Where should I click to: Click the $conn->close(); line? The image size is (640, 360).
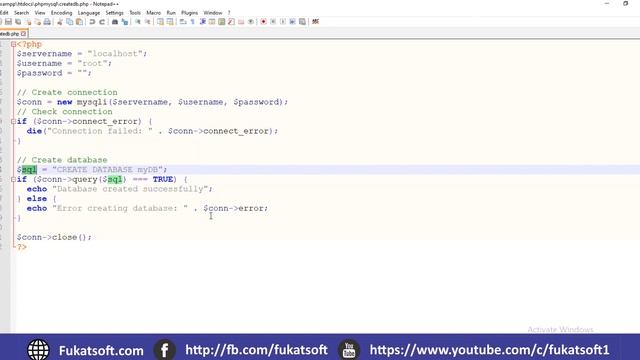click(55, 237)
